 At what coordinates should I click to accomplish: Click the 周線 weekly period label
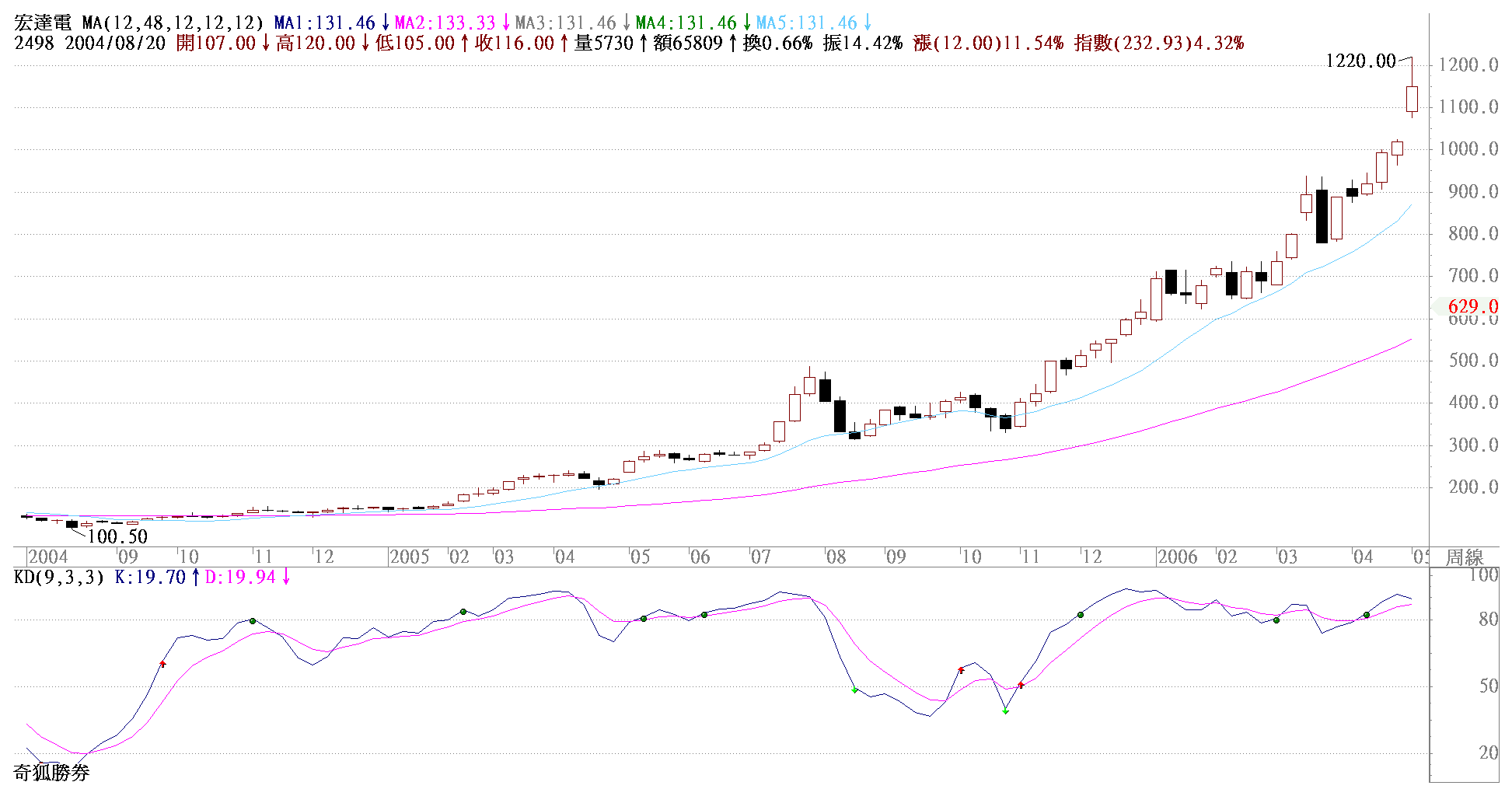(x=1465, y=557)
